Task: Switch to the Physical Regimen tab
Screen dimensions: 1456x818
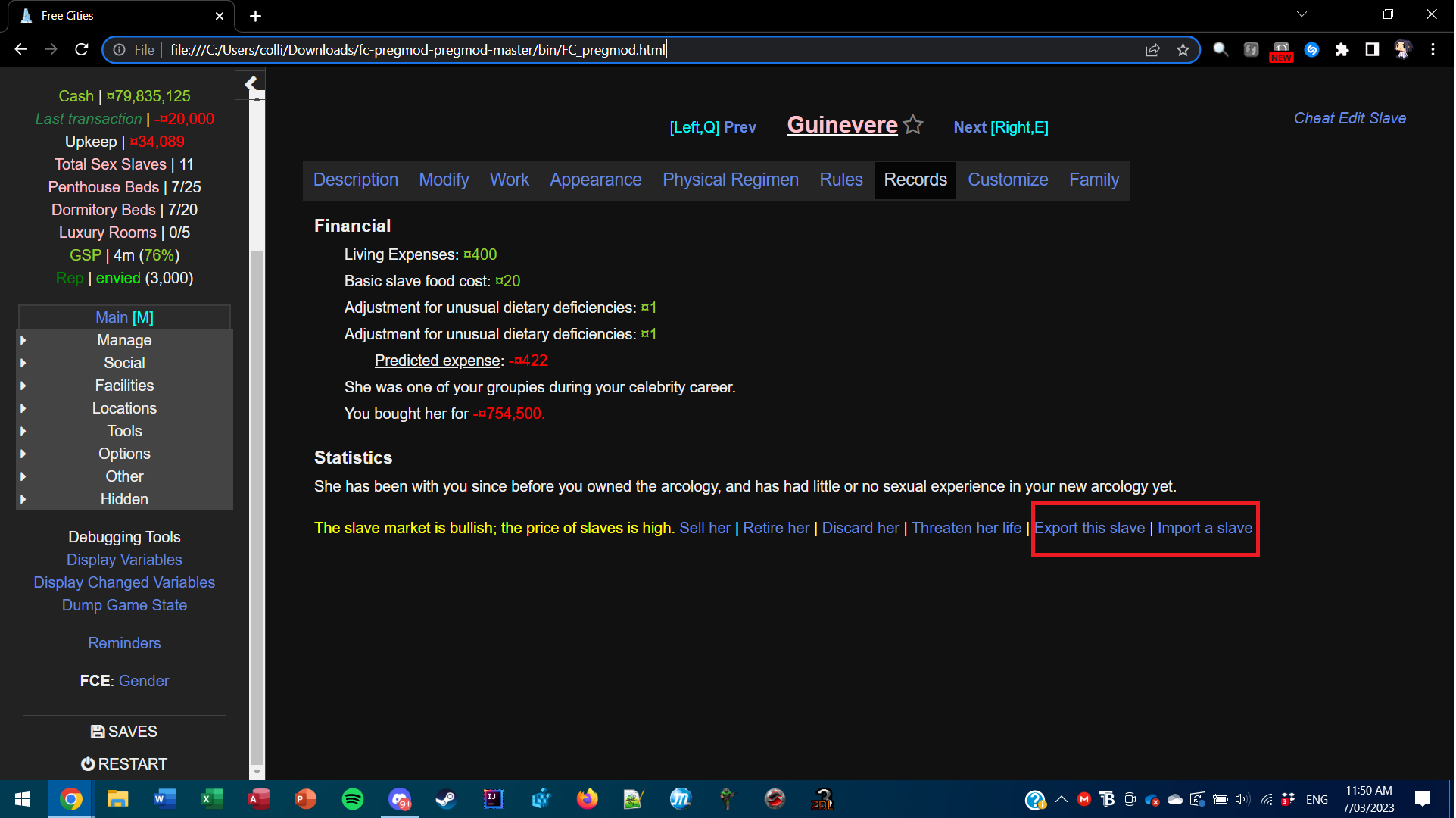Action: 730,180
